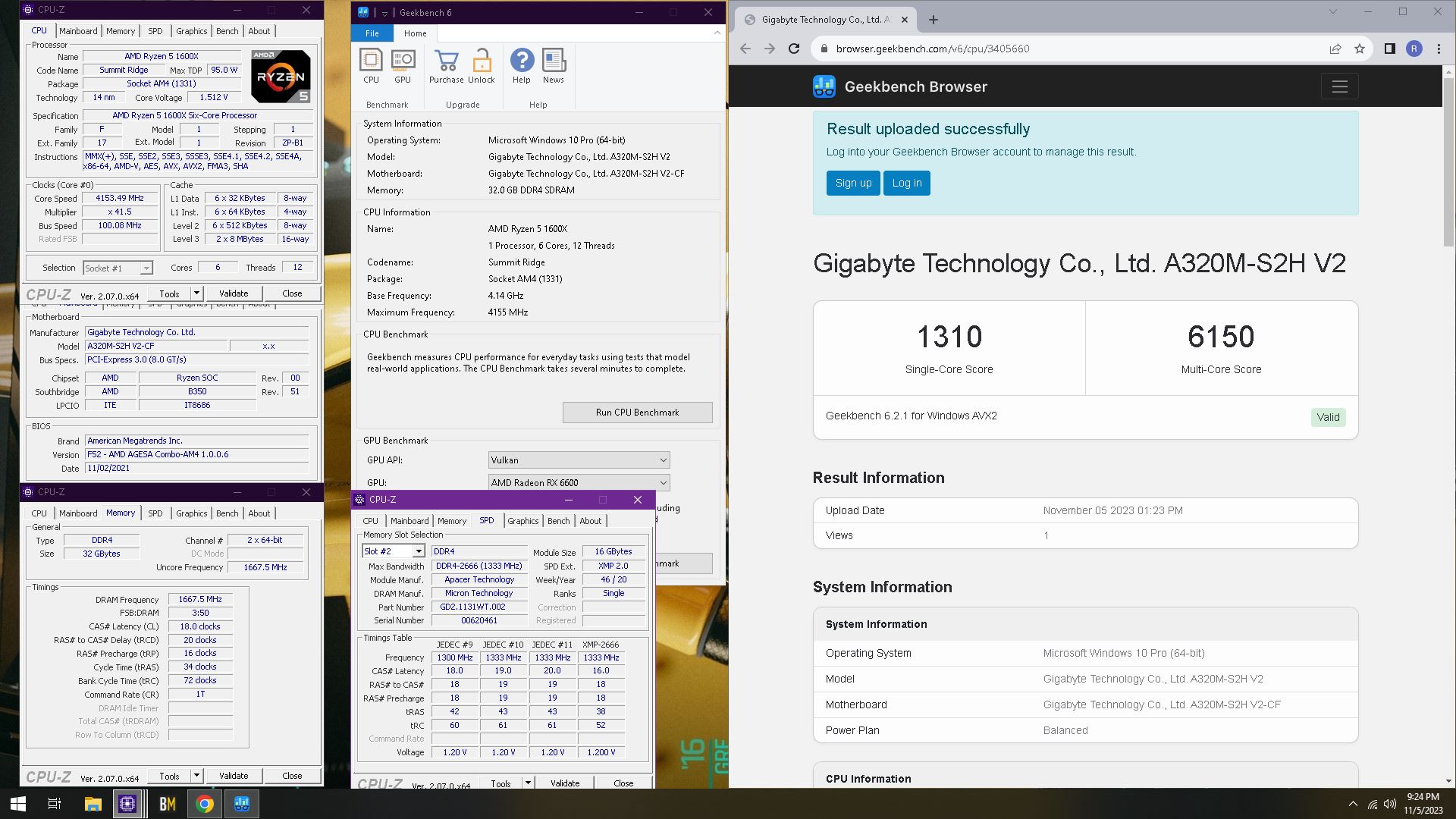Open the Socket #1 selection dropdown
Viewport: 1456px width, 819px height.
(x=118, y=268)
